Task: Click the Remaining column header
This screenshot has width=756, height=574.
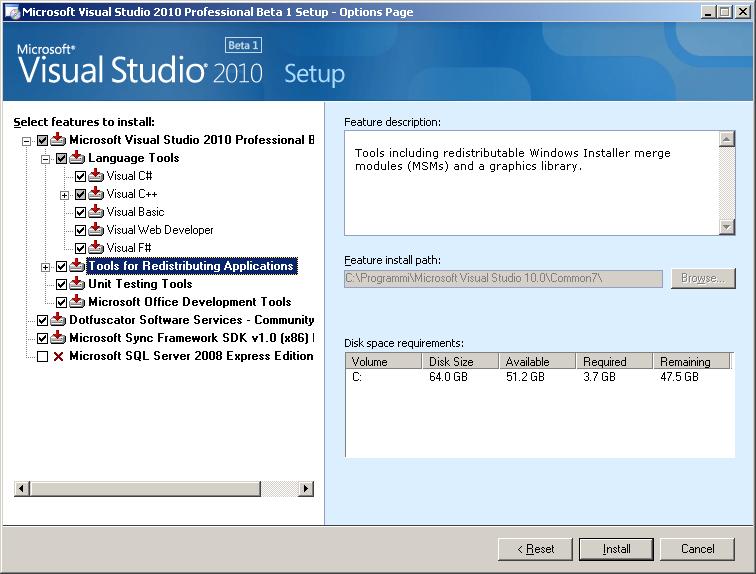Action: click(692, 361)
